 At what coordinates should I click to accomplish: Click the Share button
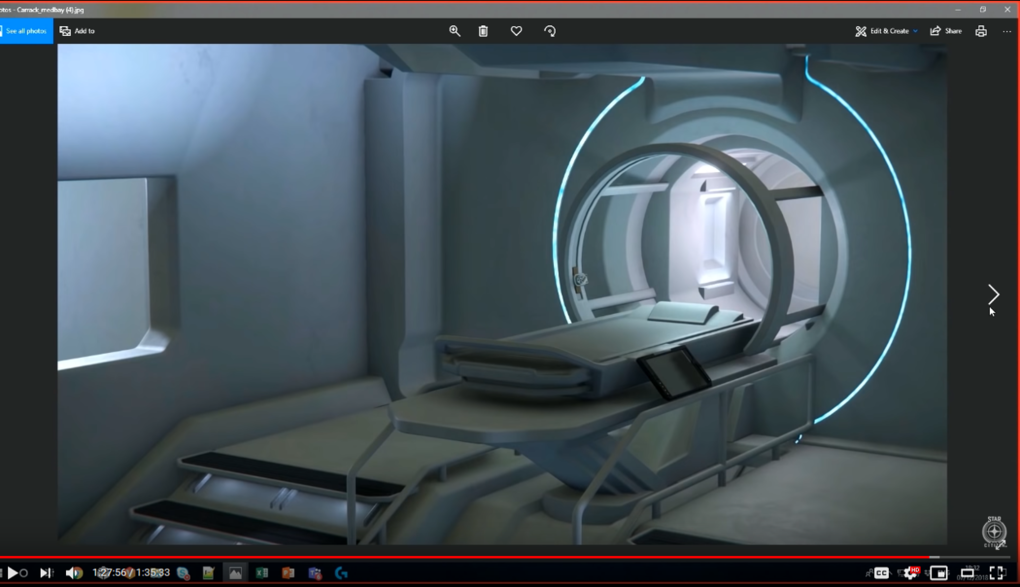[x=945, y=31]
